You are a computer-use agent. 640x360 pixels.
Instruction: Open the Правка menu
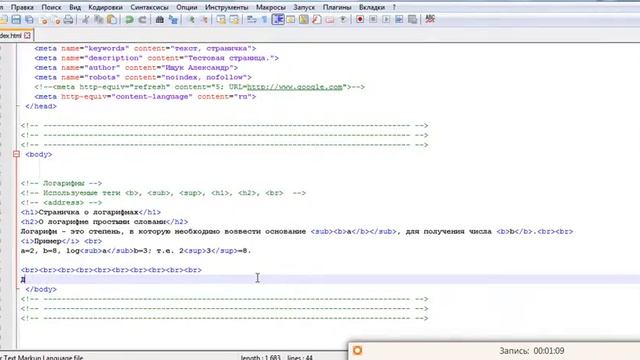coord(22,7)
